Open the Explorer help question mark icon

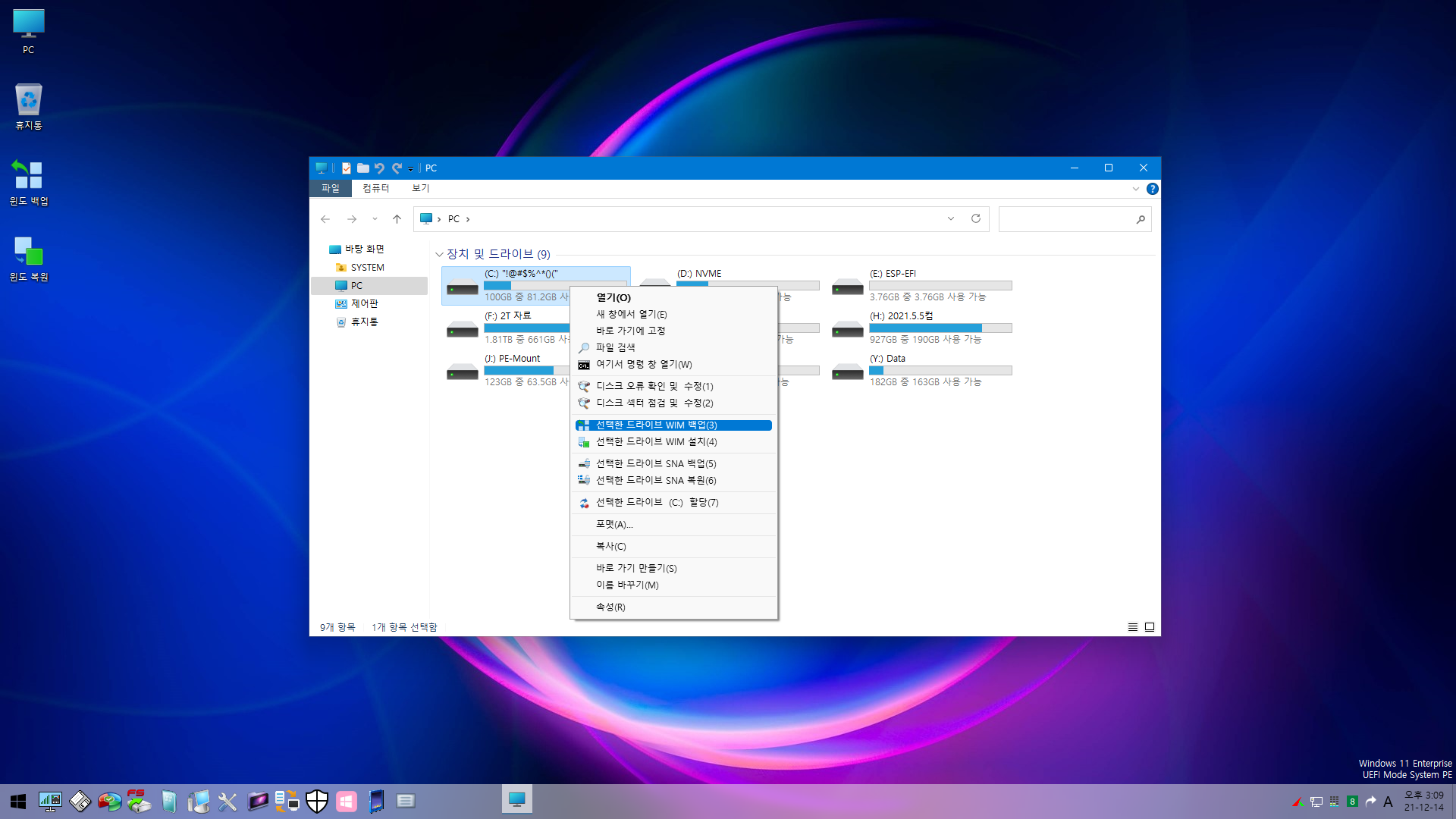point(1152,189)
